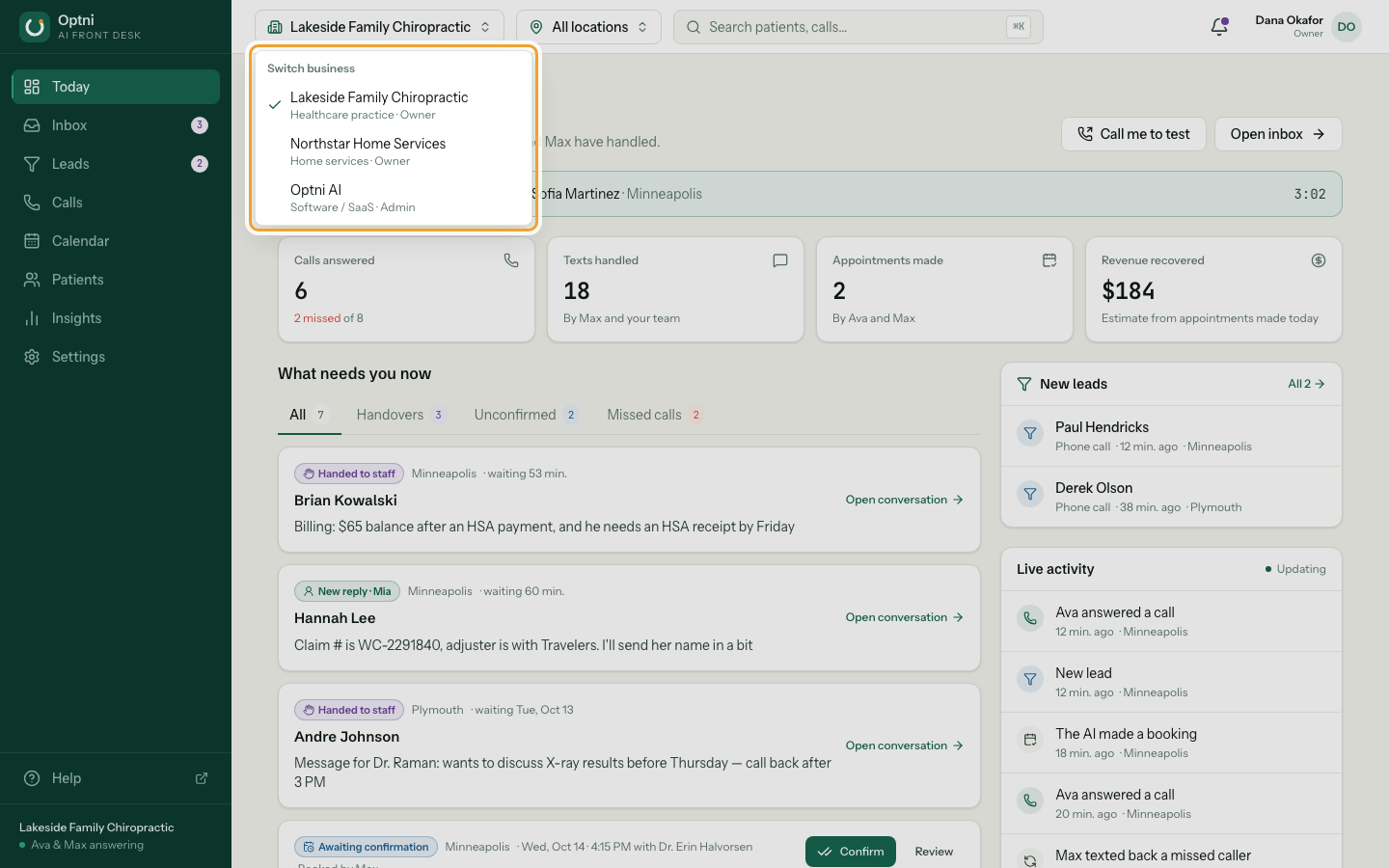Click the phone icon for Ava's 20 min. ago call
The image size is (1389, 868).
[1030, 800]
